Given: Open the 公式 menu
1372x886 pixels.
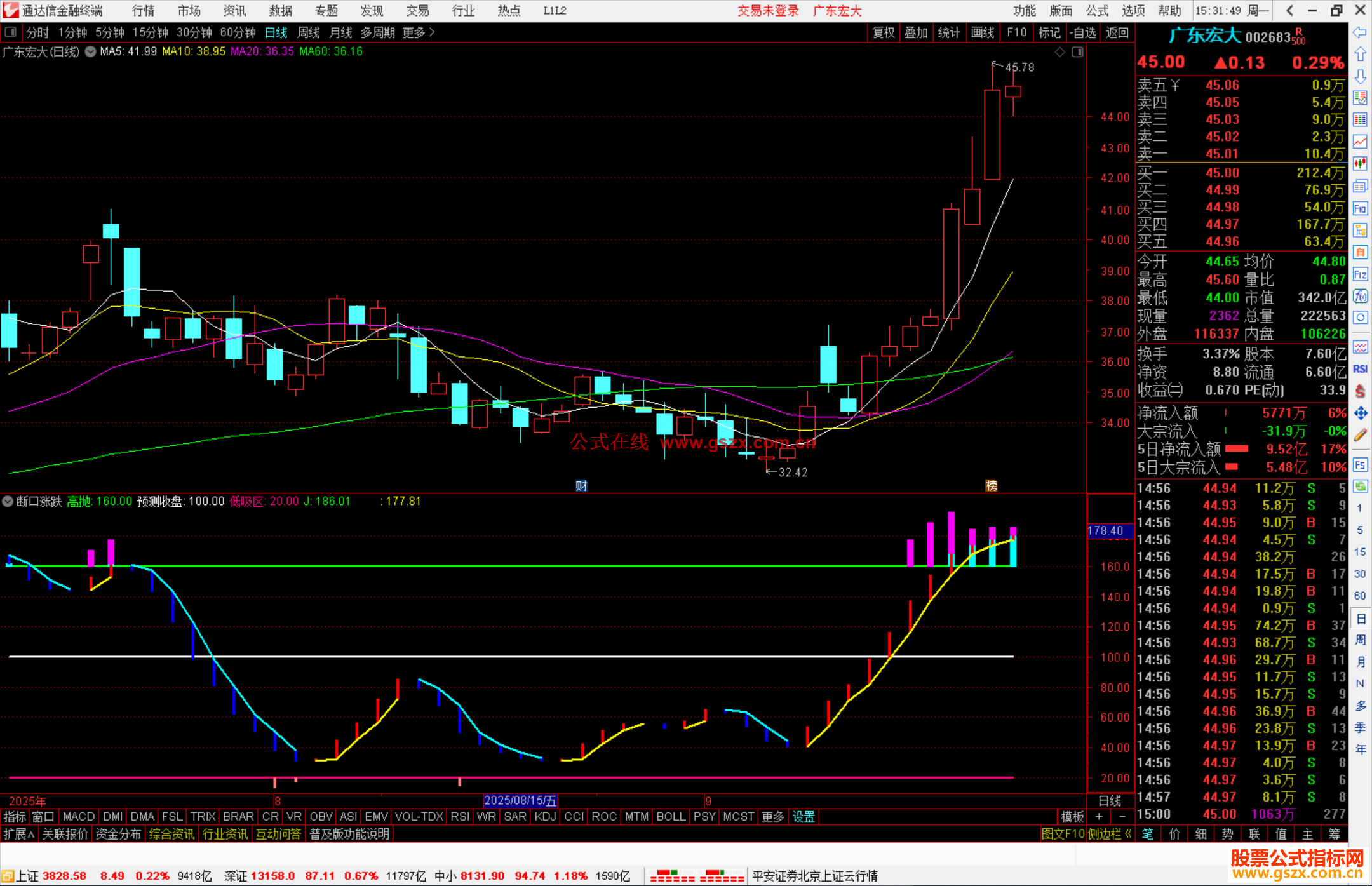Looking at the screenshot, I should coord(1097,11).
